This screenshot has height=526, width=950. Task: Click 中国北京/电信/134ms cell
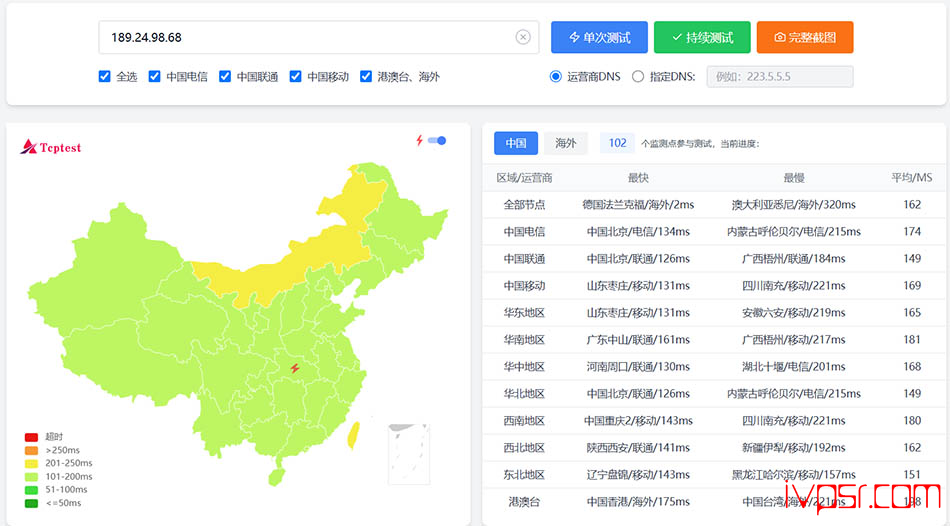tap(638, 231)
